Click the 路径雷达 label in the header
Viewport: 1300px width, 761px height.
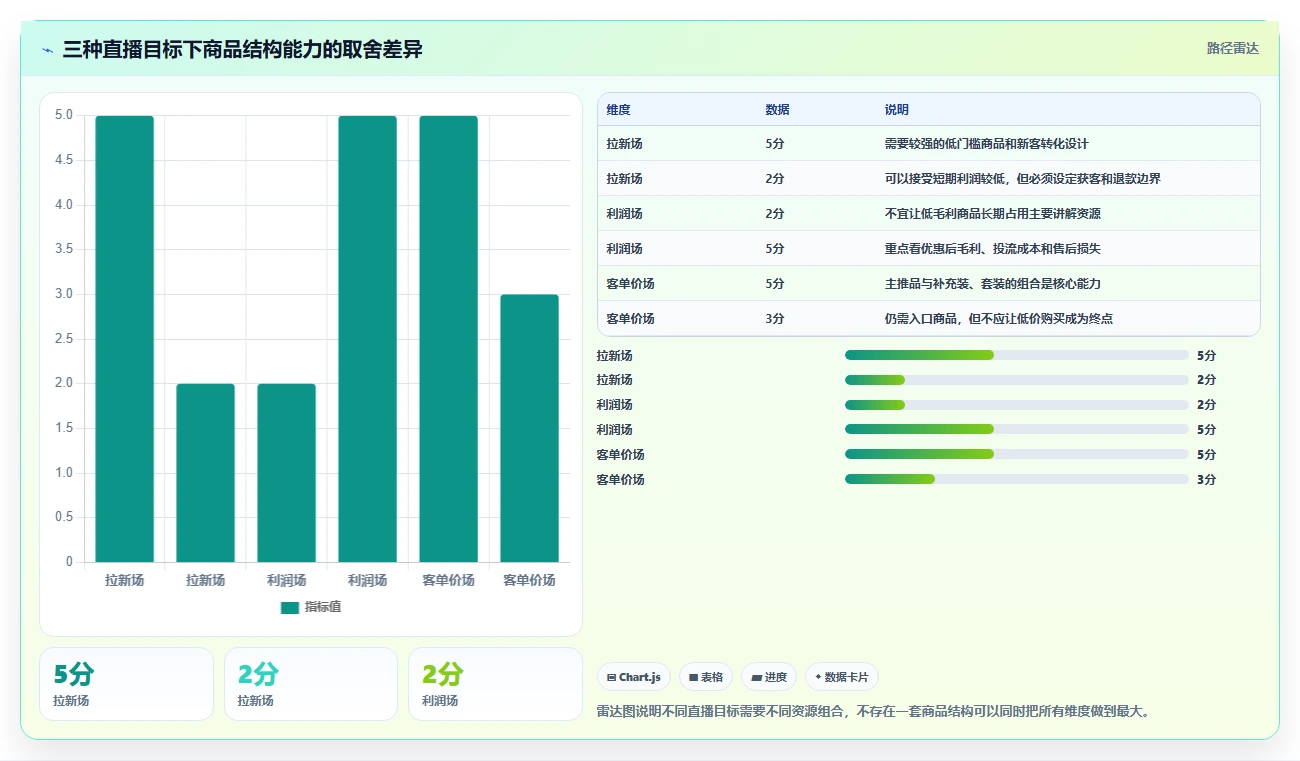pyautogui.click(x=1232, y=48)
